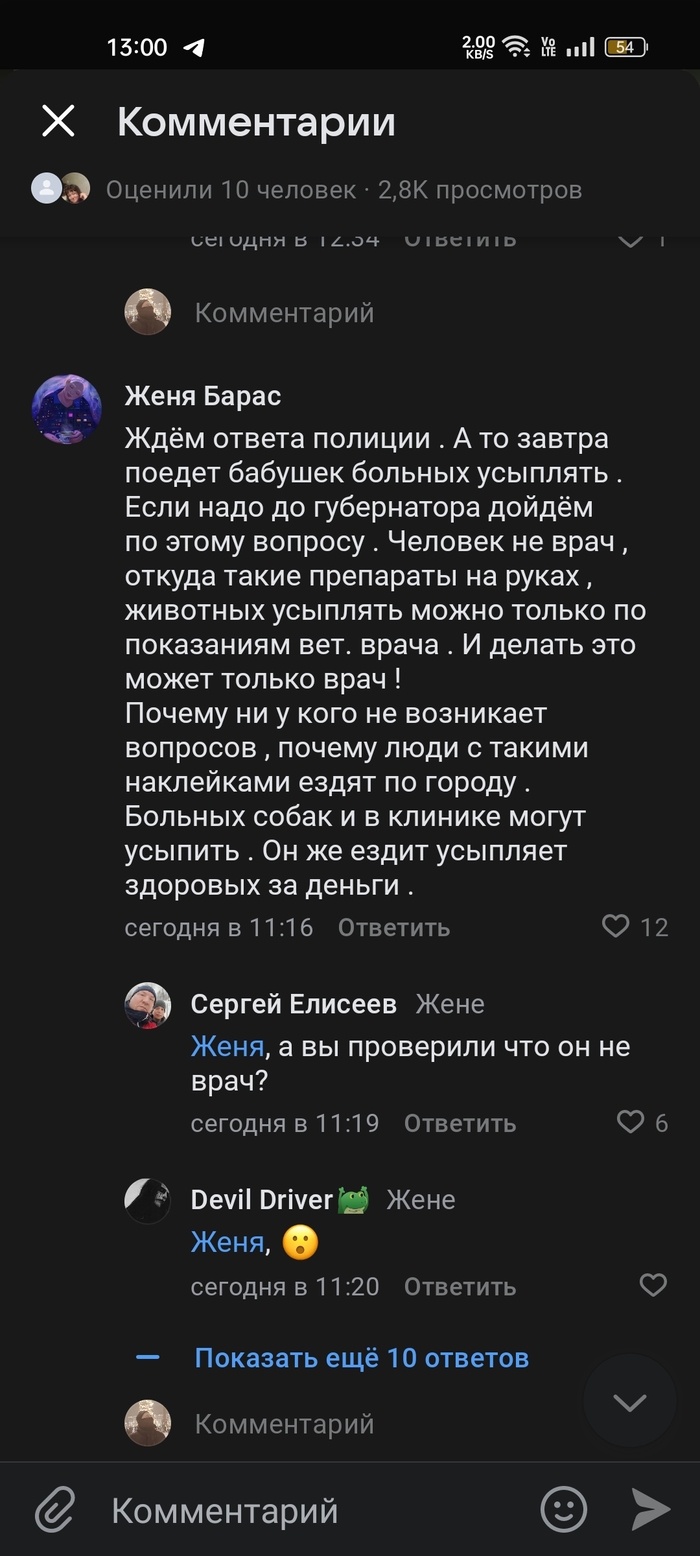Viewport: 700px width, 1556px height.
Task: Tap the scroll-down chevron button
Action: pyautogui.click(x=630, y=1402)
